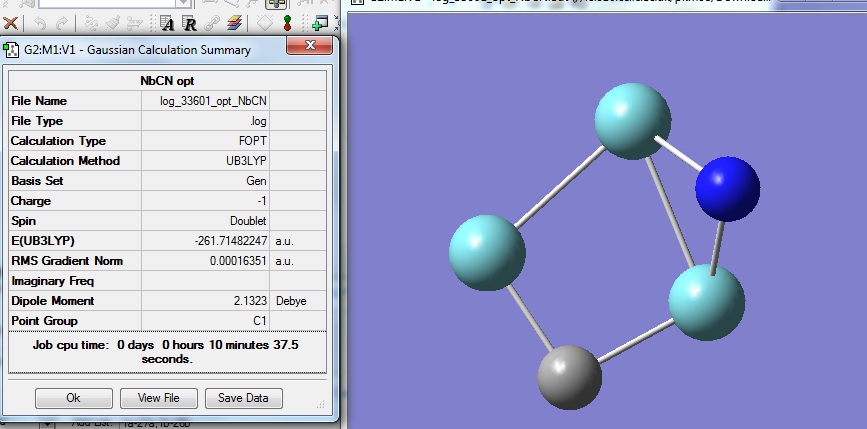
Task: Click the green and red atom icon
Action: tap(288, 22)
